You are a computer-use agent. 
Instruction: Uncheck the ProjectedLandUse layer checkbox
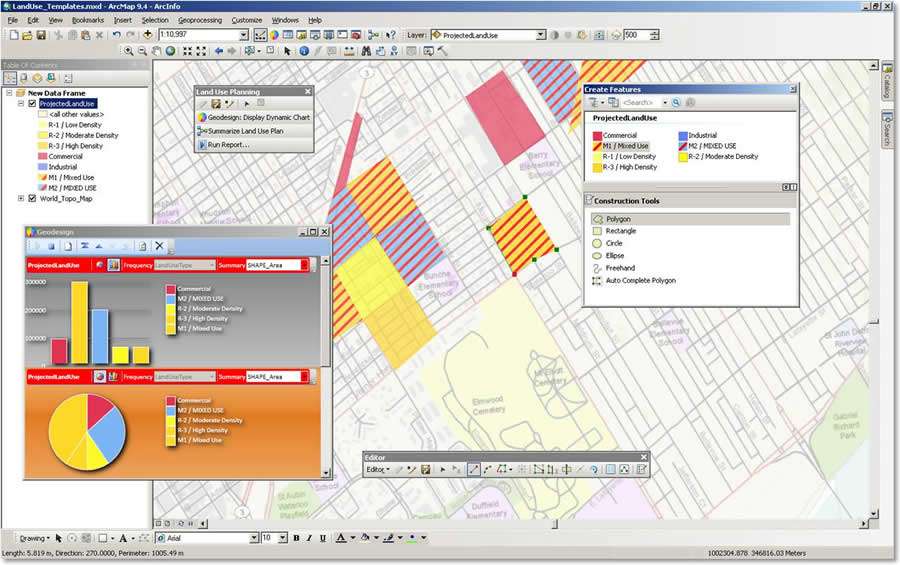click(32, 104)
